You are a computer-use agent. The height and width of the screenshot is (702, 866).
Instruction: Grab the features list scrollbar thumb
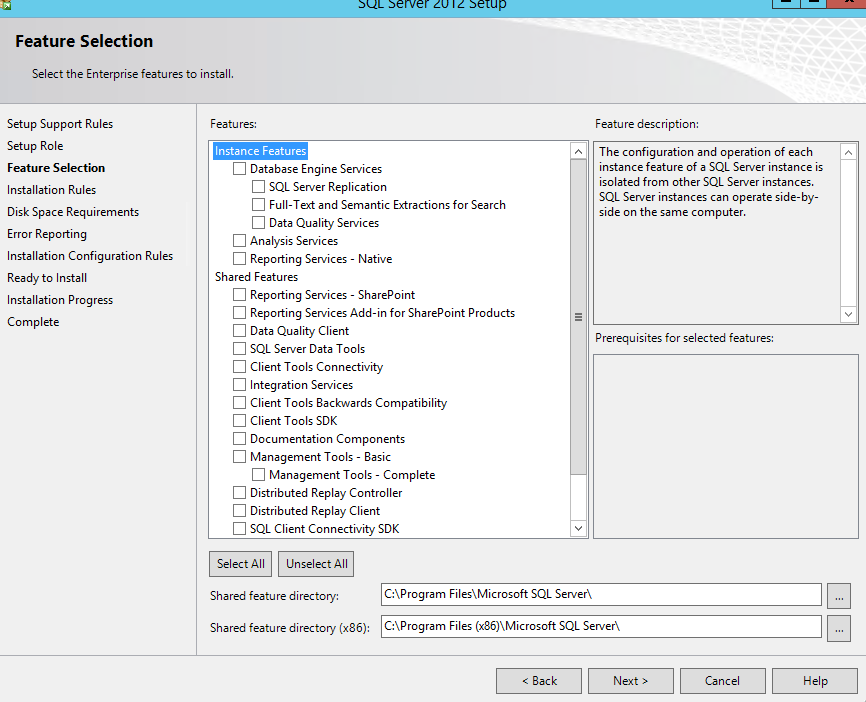pyautogui.click(x=578, y=317)
